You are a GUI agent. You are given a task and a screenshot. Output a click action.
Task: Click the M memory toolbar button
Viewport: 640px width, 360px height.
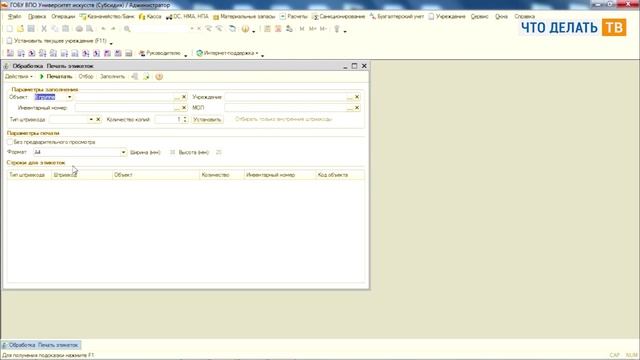[x=302, y=29]
